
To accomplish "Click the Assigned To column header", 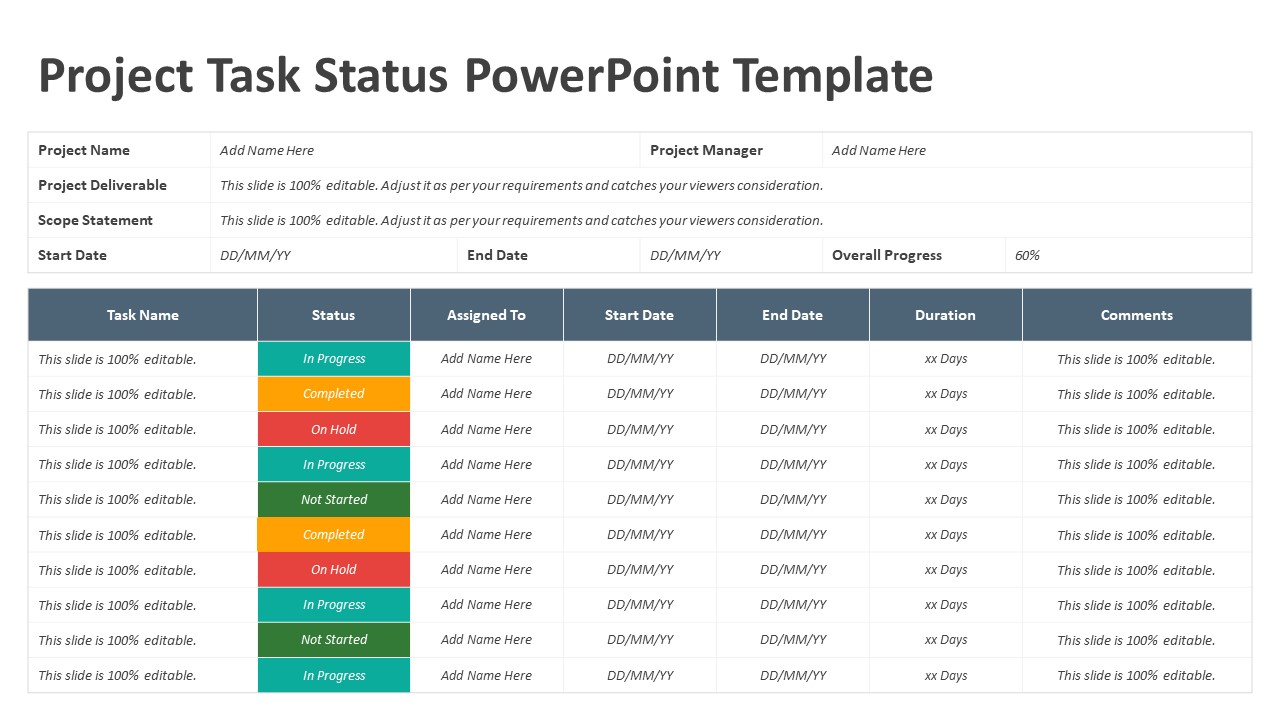I will point(486,315).
